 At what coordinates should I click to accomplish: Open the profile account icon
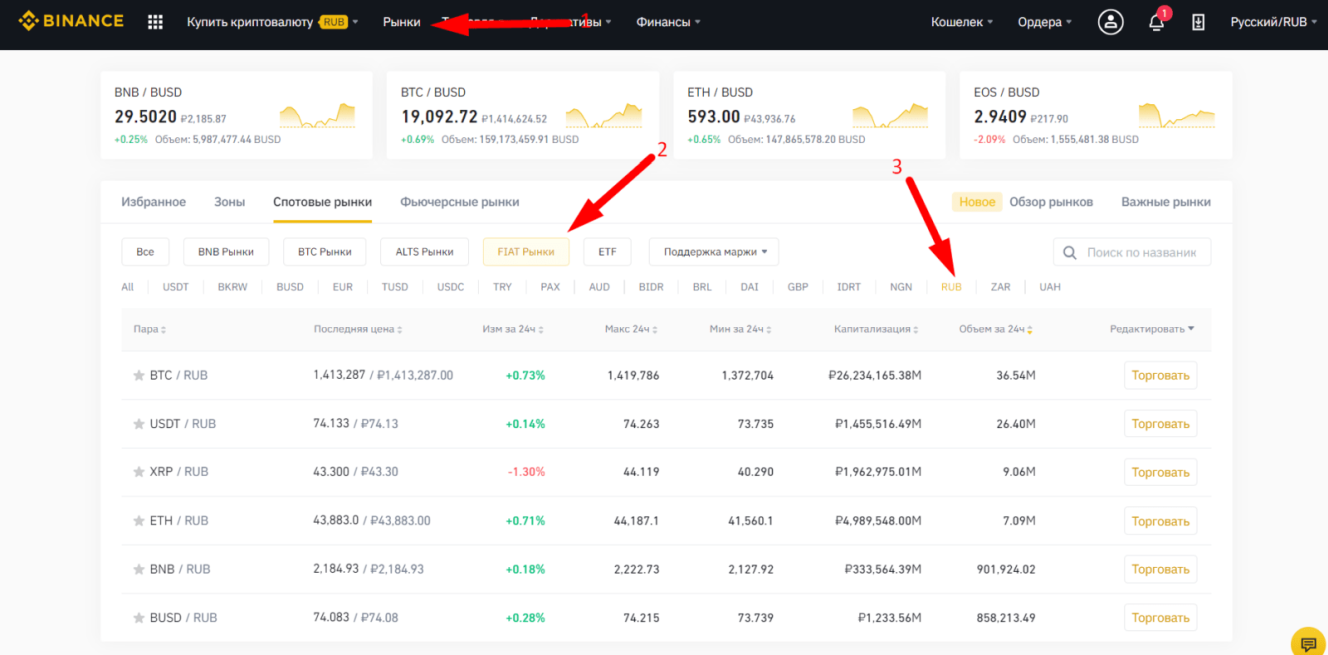1110,21
